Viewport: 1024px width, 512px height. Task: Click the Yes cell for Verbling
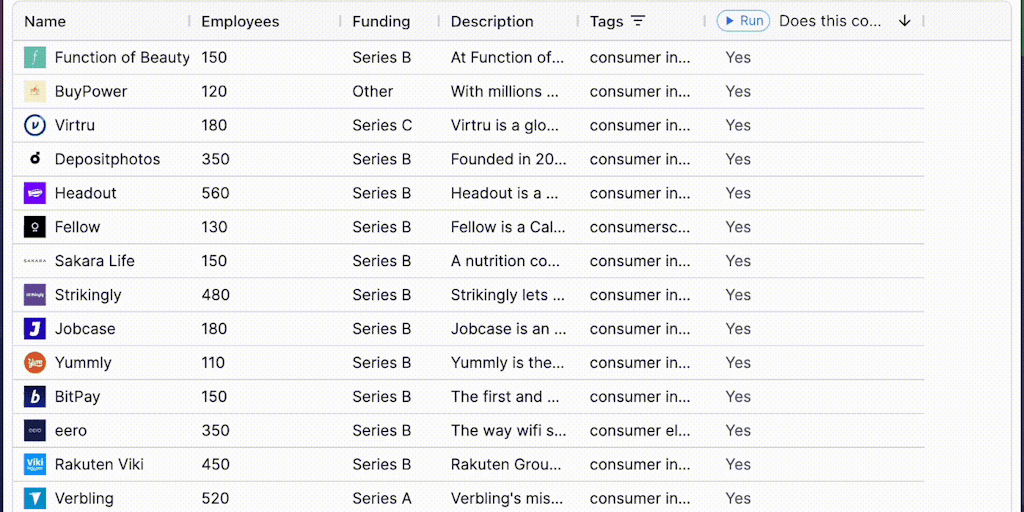pyautogui.click(x=738, y=498)
